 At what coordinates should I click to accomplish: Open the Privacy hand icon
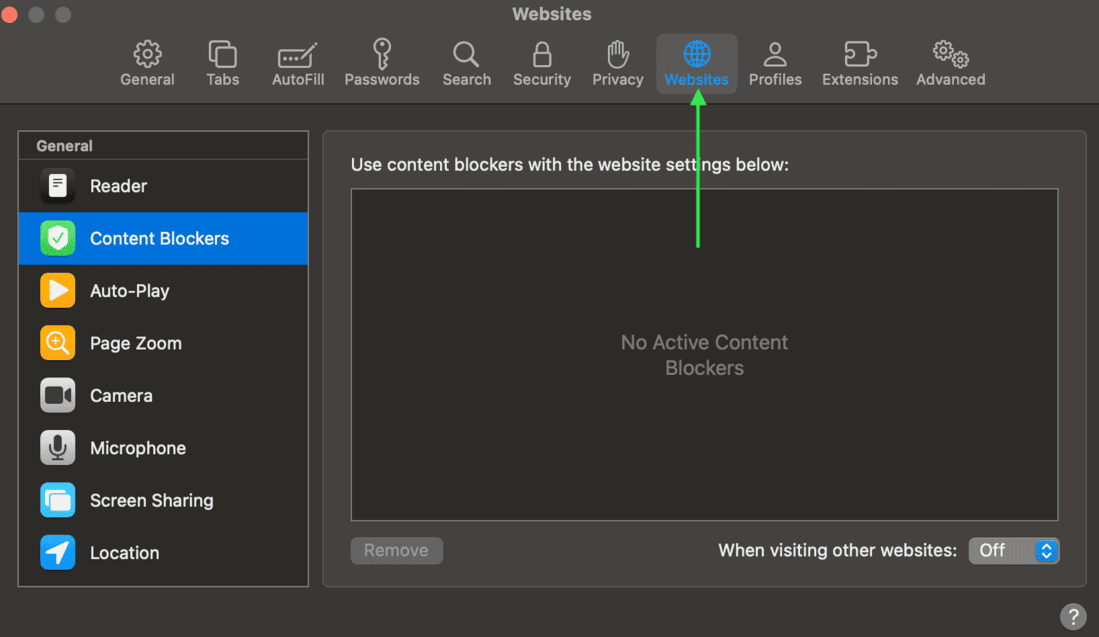(617, 54)
